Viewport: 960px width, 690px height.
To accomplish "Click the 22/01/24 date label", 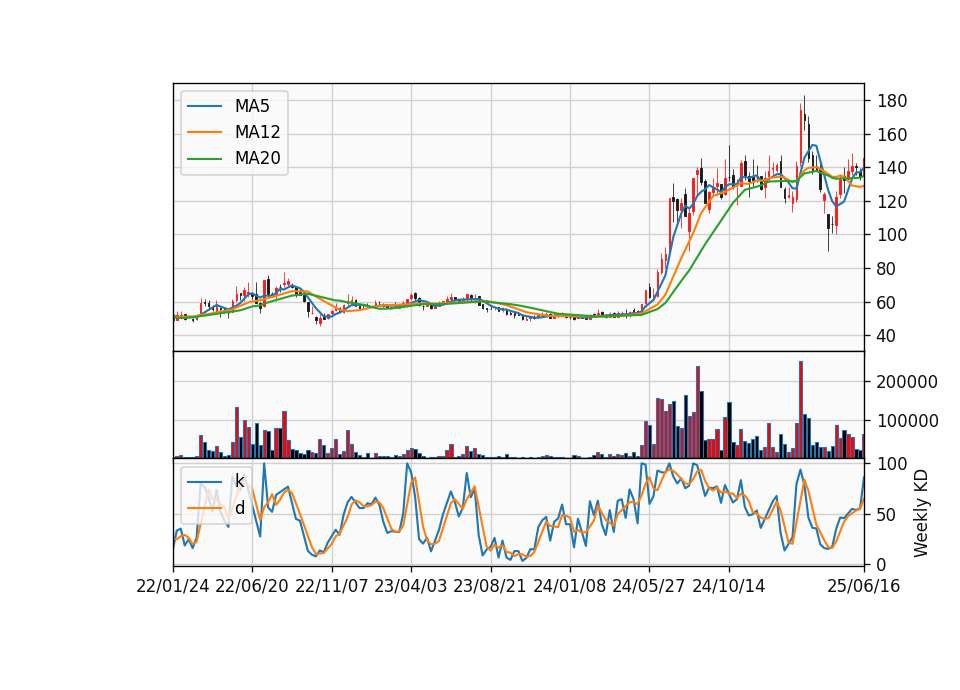I will 173,587.
